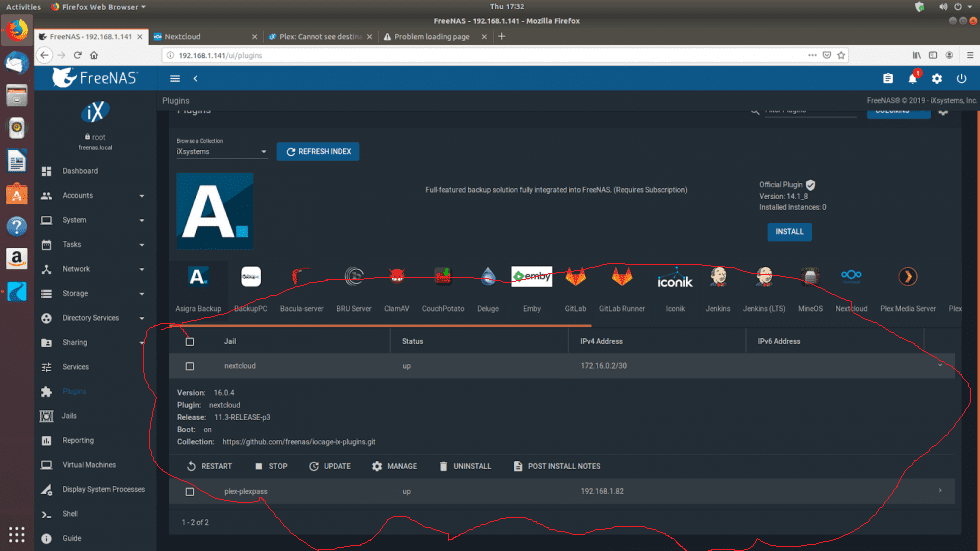980x551 pixels.
Task: Select the BackupPC plugin icon
Action: pos(251,276)
